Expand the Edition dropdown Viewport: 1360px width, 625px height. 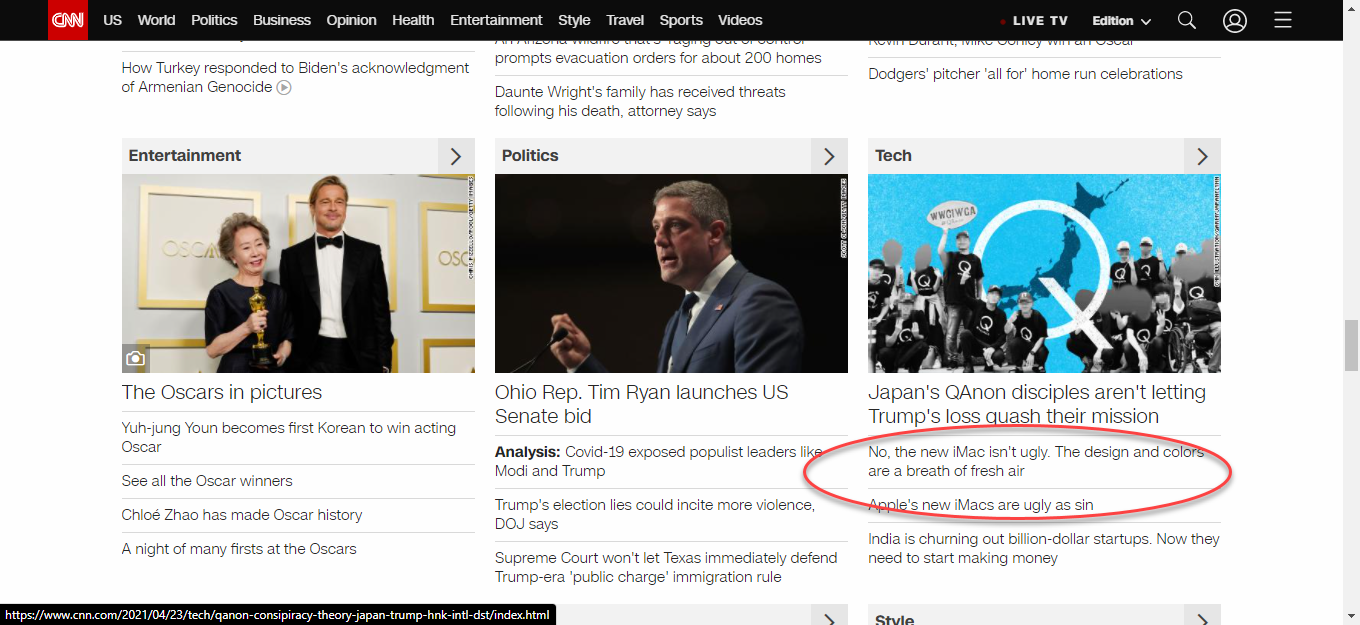[1121, 21]
